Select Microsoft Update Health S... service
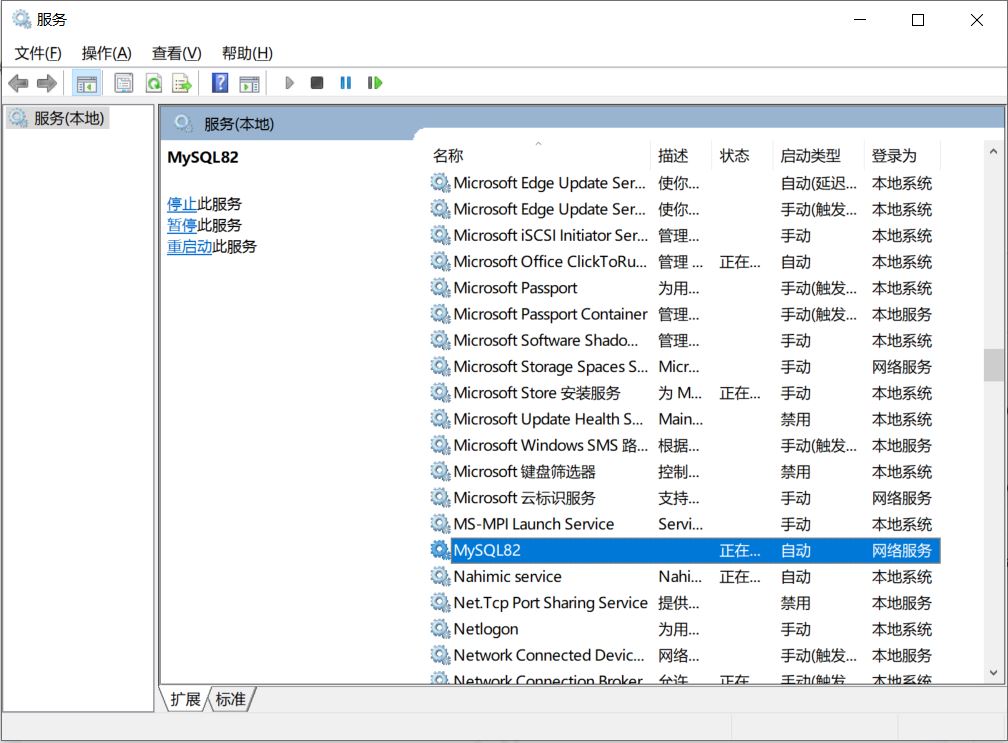This screenshot has width=1008, height=743. point(685,419)
